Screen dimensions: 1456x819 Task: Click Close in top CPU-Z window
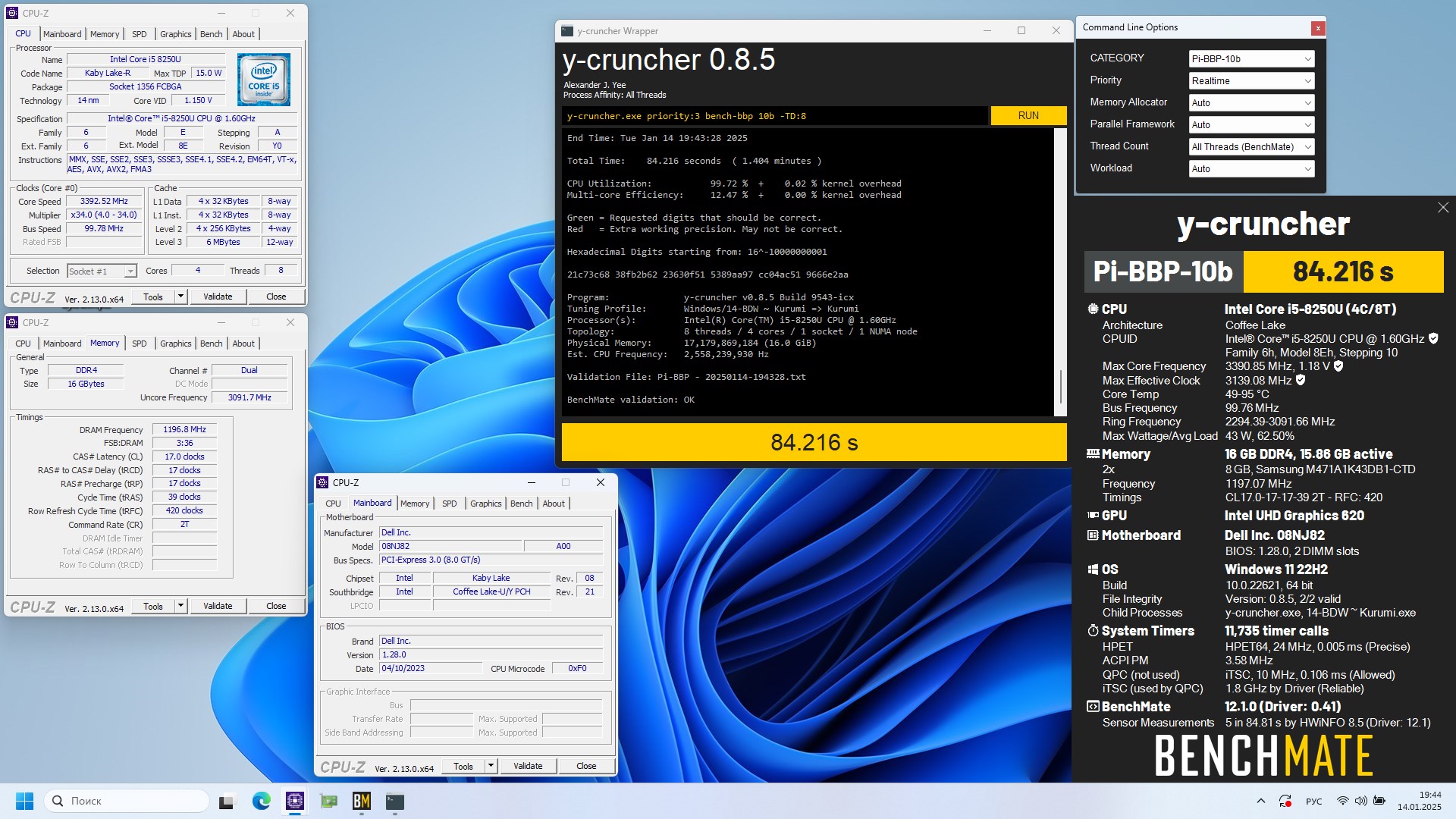click(x=276, y=297)
